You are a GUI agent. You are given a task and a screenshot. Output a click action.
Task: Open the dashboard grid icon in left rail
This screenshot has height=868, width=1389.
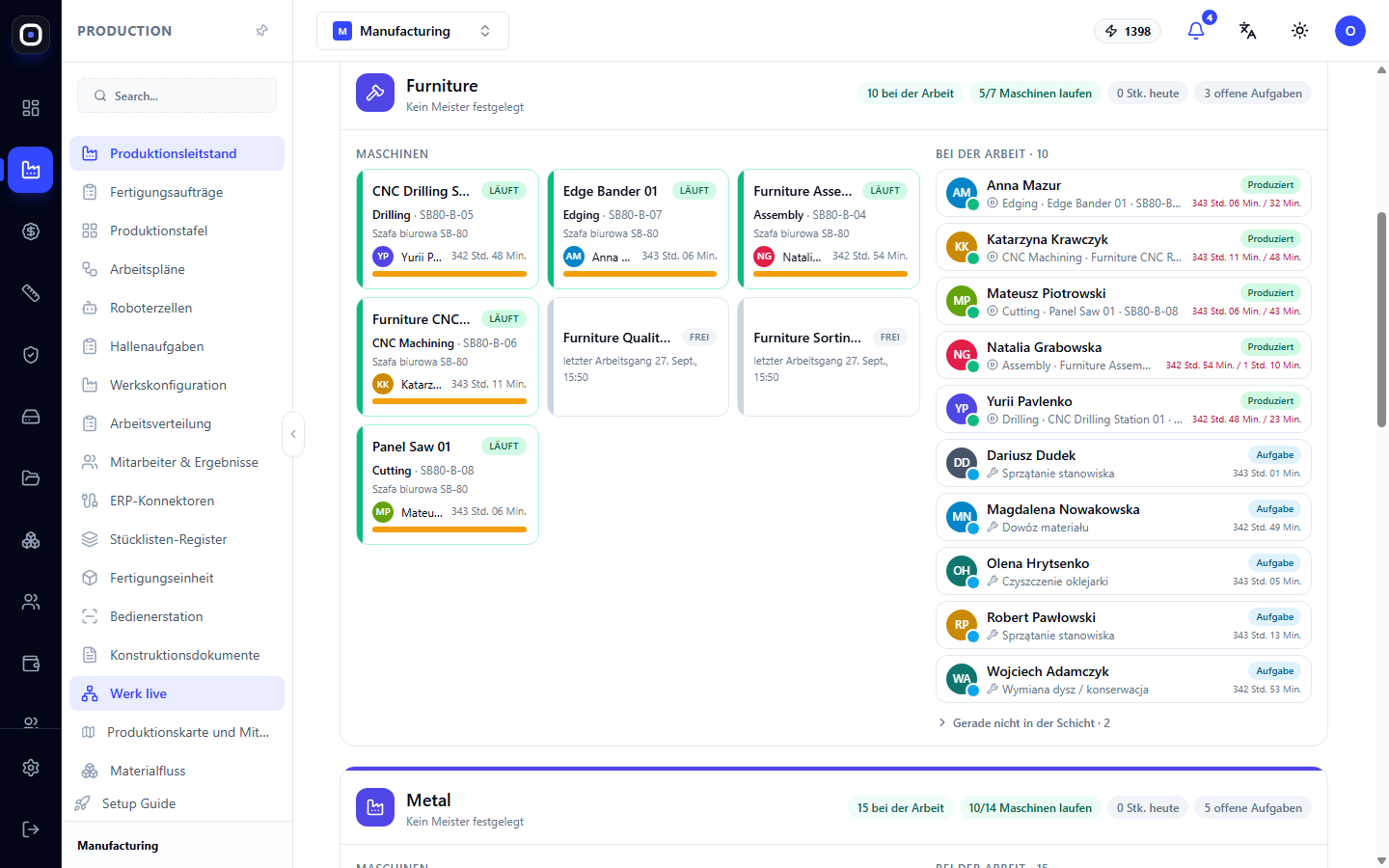coord(31,108)
